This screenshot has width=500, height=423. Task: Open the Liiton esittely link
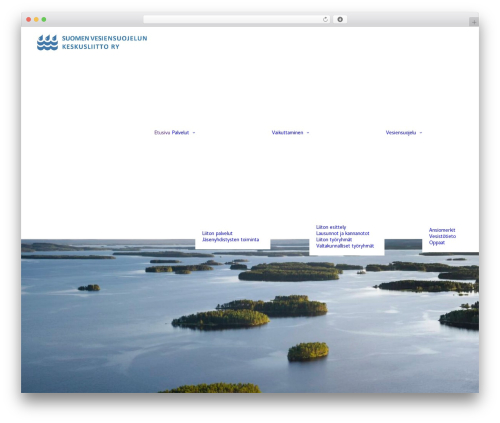tap(331, 227)
